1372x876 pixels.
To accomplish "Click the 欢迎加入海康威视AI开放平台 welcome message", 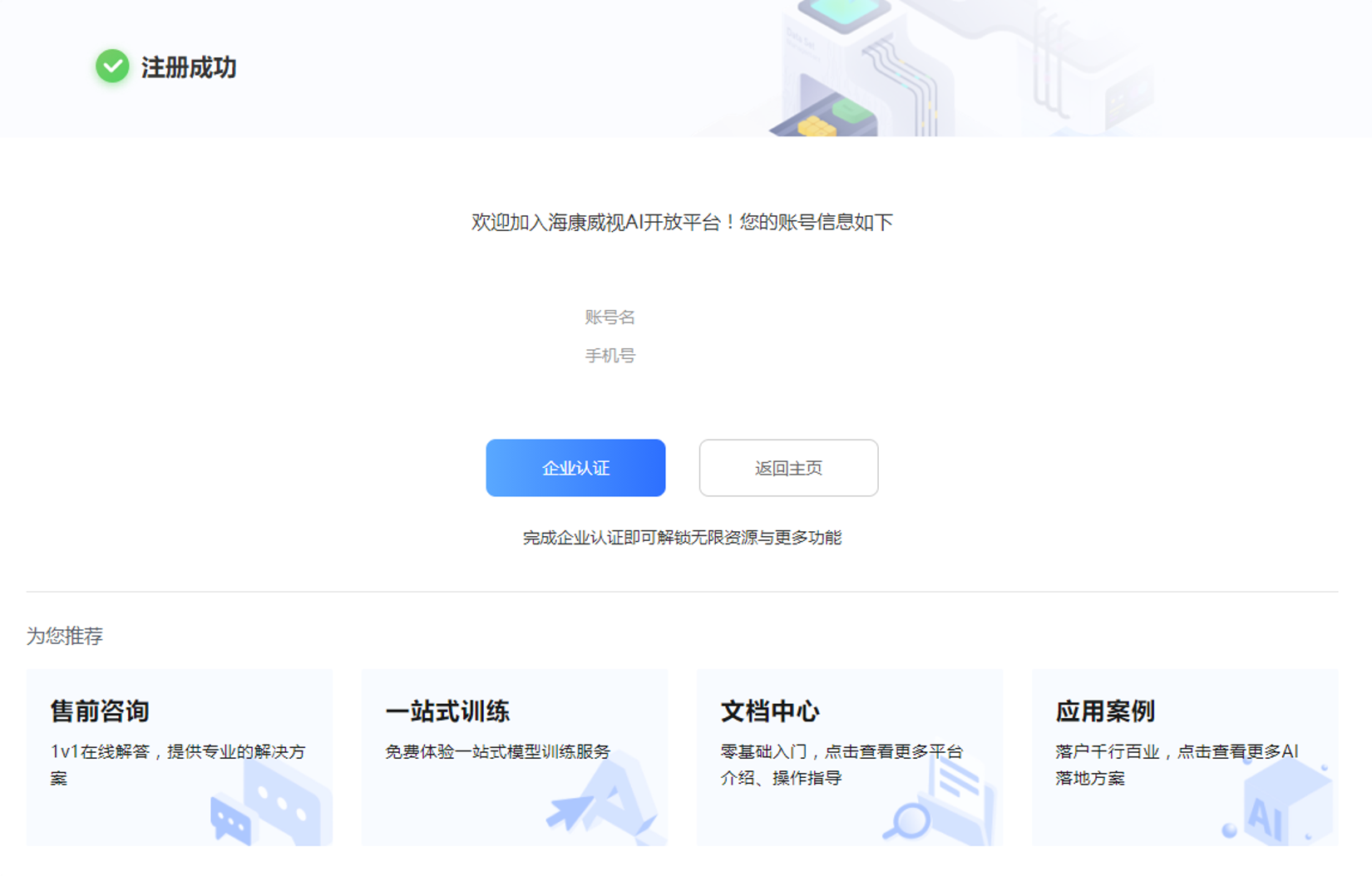I will click(682, 222).
